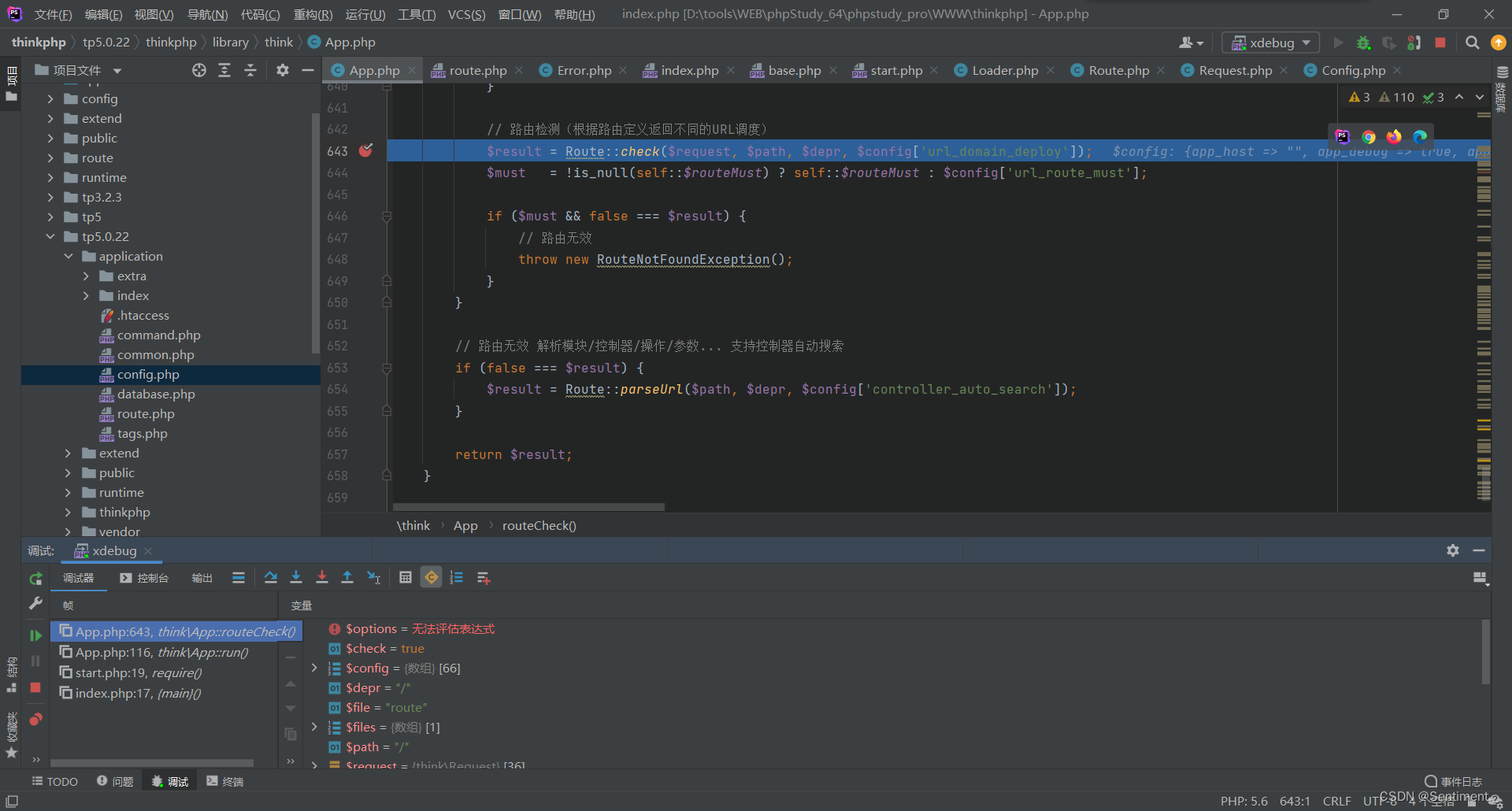Click the 110 warnings inspection indicator
Viewport: 1512px width, 811px height.
pyautogui.click(x=1396, y=97)
